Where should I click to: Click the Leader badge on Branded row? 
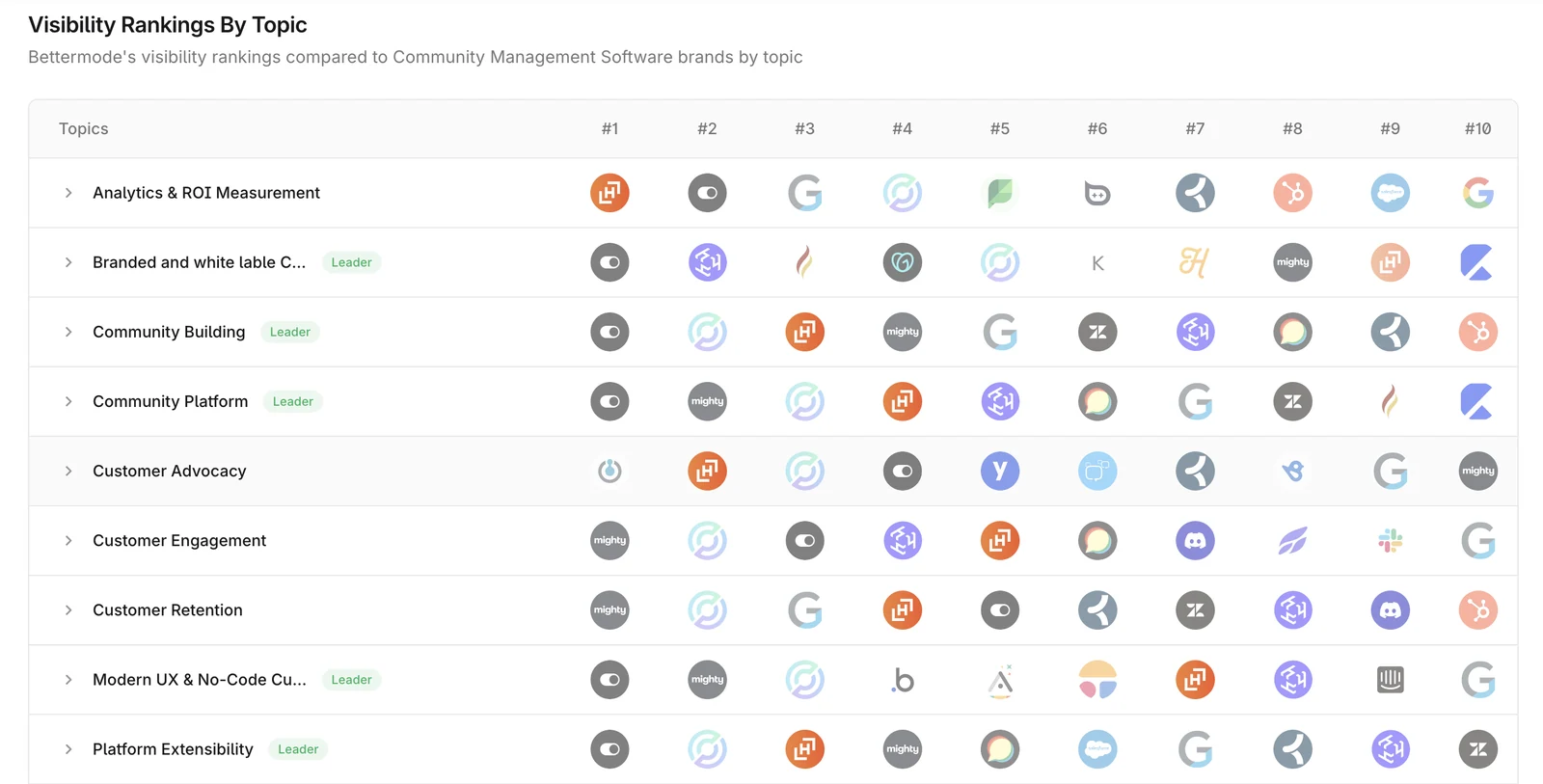coord(351,262)
